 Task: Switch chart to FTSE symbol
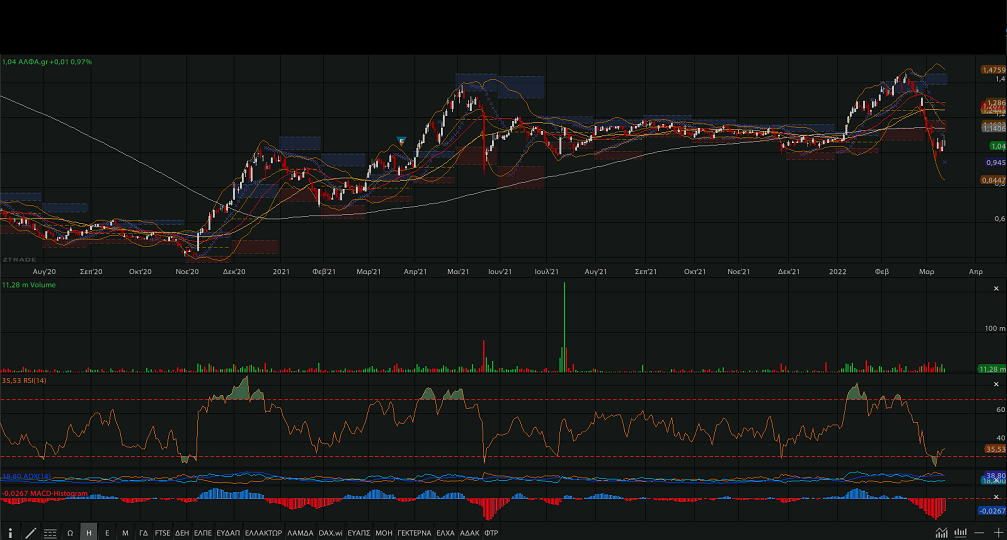(162, 533)
